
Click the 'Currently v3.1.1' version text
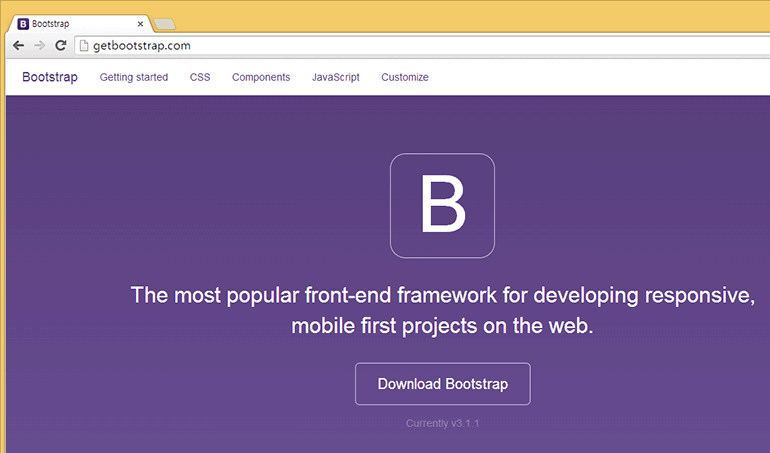(x=442, y=424)
